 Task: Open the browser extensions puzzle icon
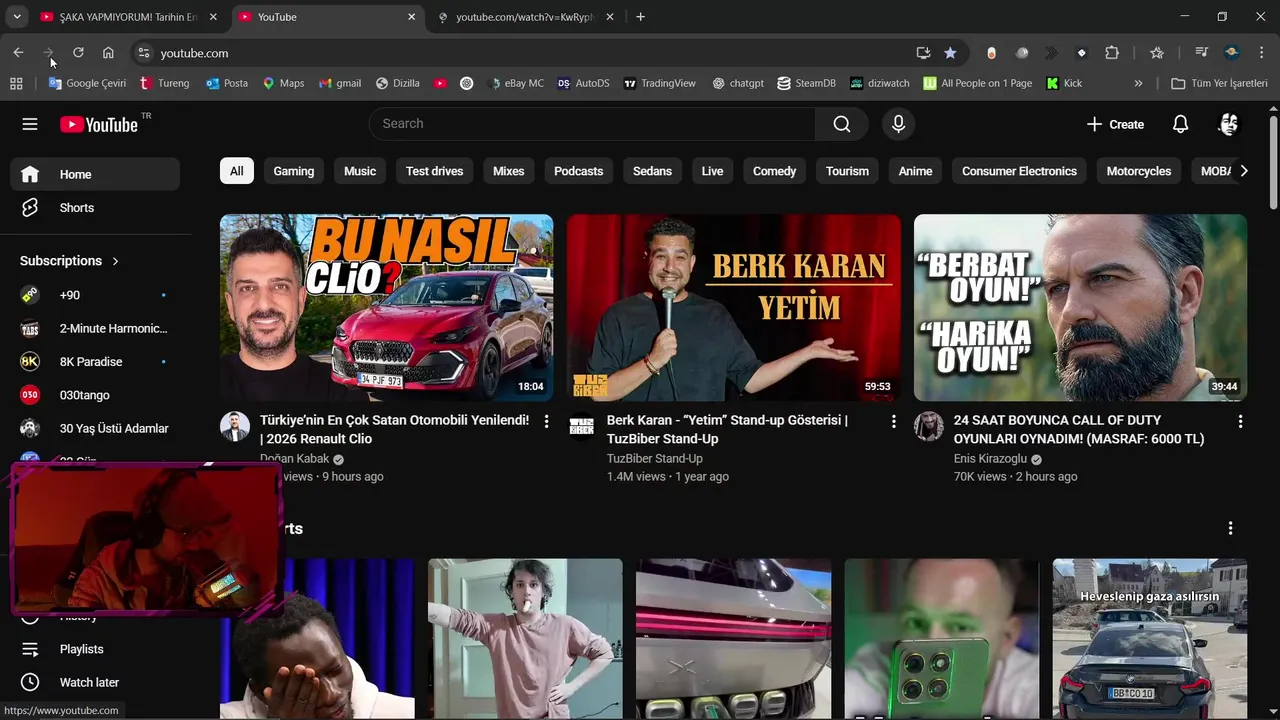(x=1112, y=53)
